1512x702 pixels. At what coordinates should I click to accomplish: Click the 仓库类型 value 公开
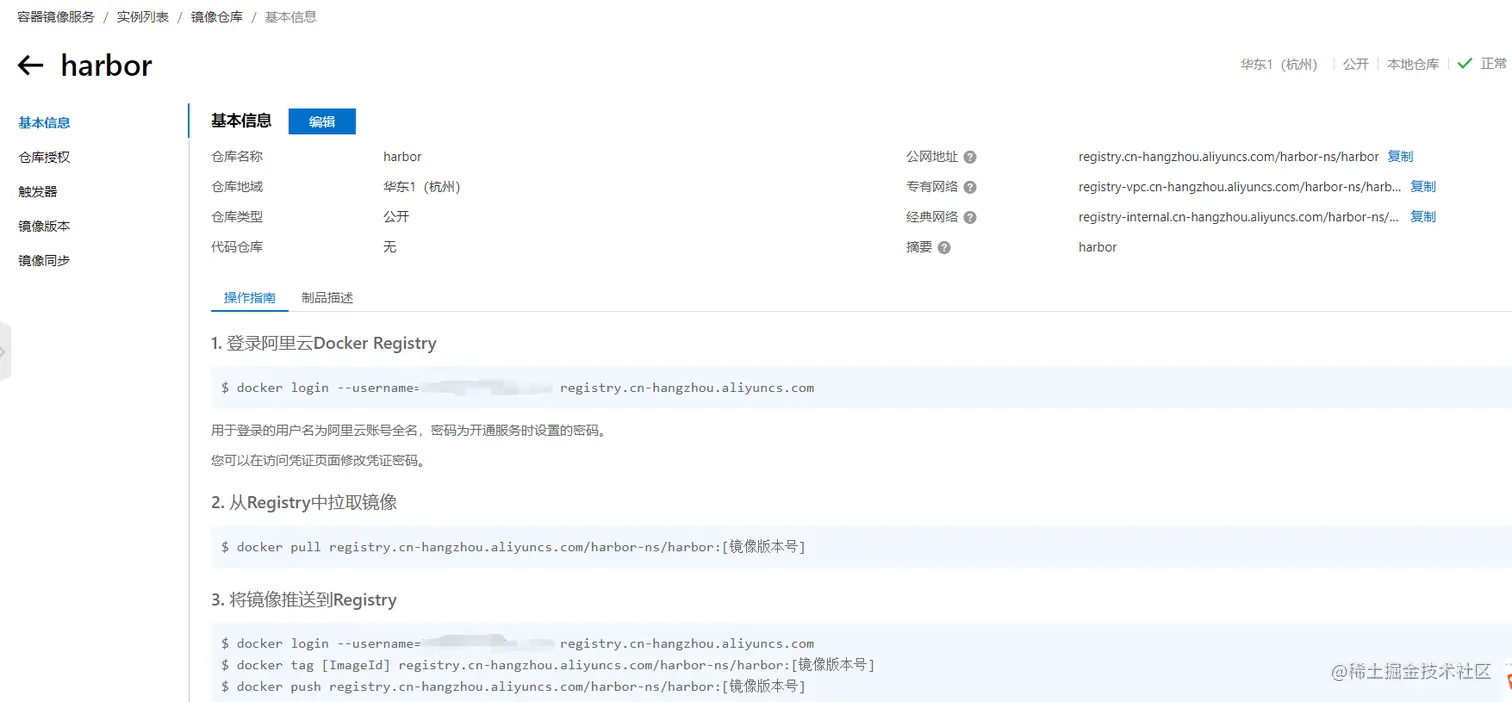point(396,217)
